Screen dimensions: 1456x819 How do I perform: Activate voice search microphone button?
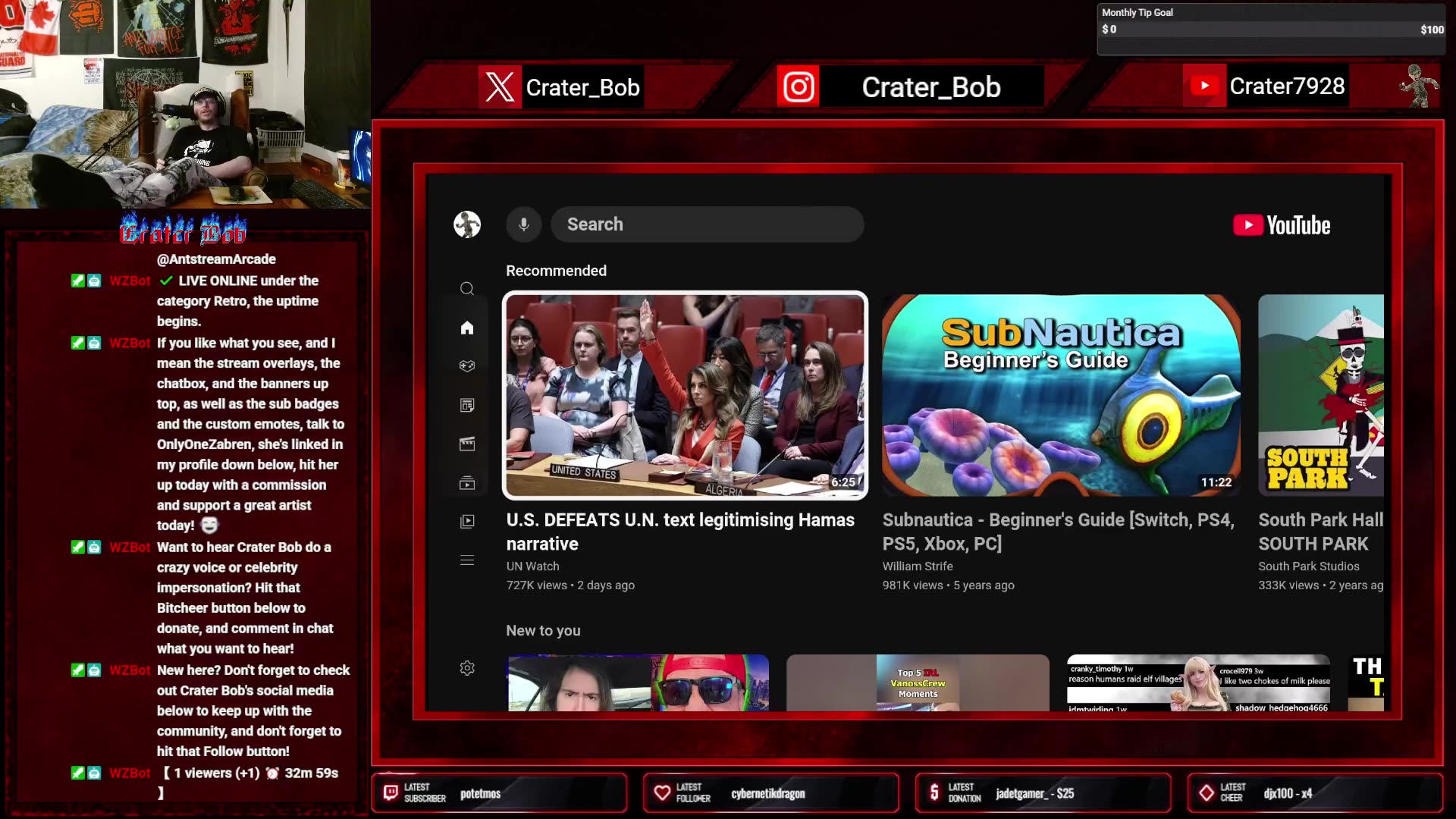coord(523,224)
